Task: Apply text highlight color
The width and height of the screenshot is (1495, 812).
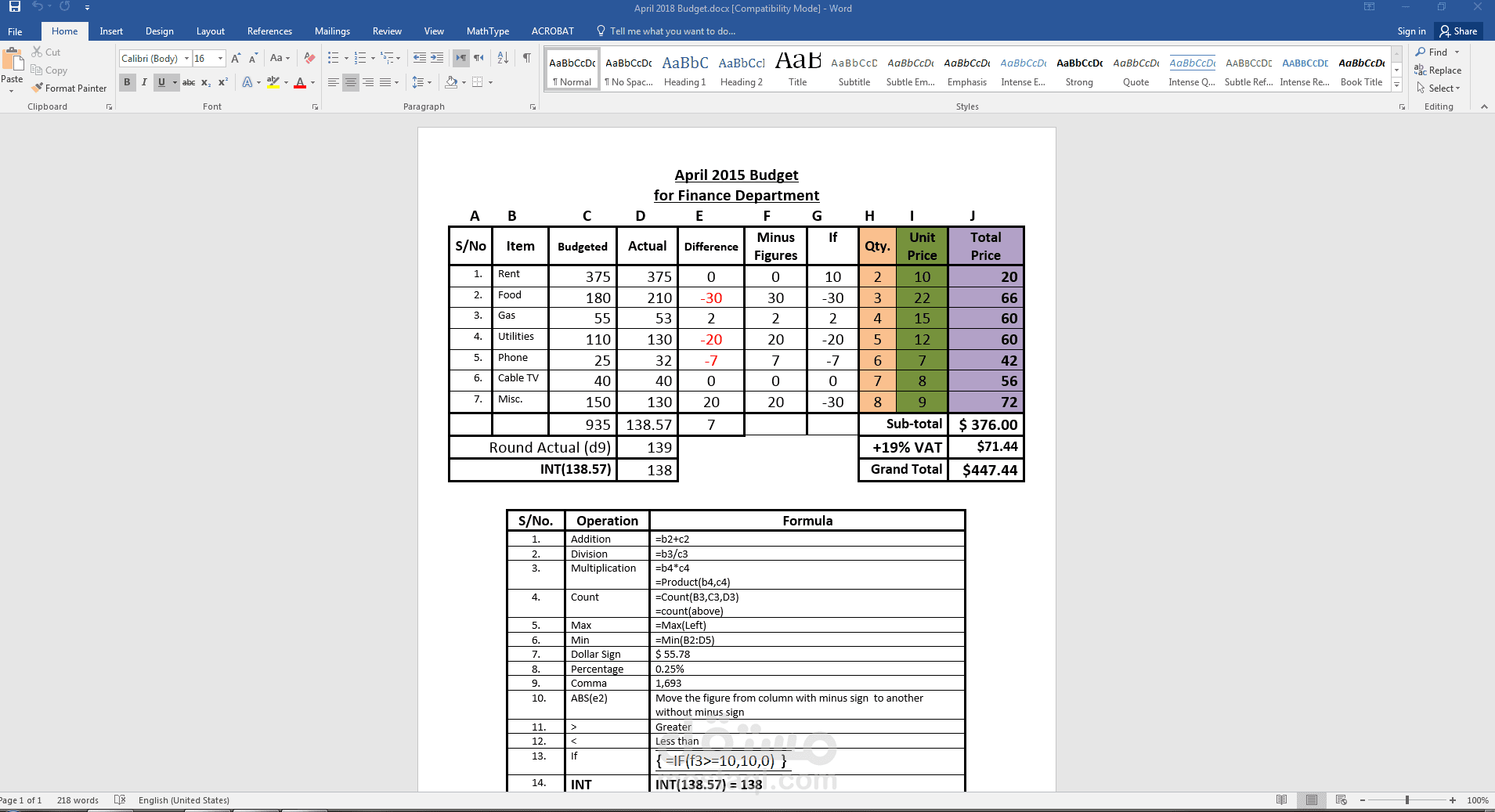Action: click(x=272, y=82)
